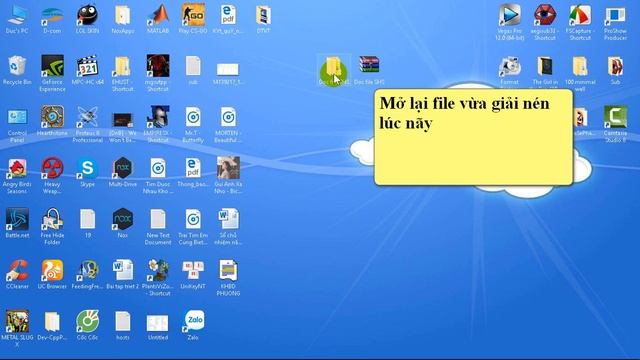Launch CCleaner
The width and height of the screenshot is (640, 360).
point(17,275)
